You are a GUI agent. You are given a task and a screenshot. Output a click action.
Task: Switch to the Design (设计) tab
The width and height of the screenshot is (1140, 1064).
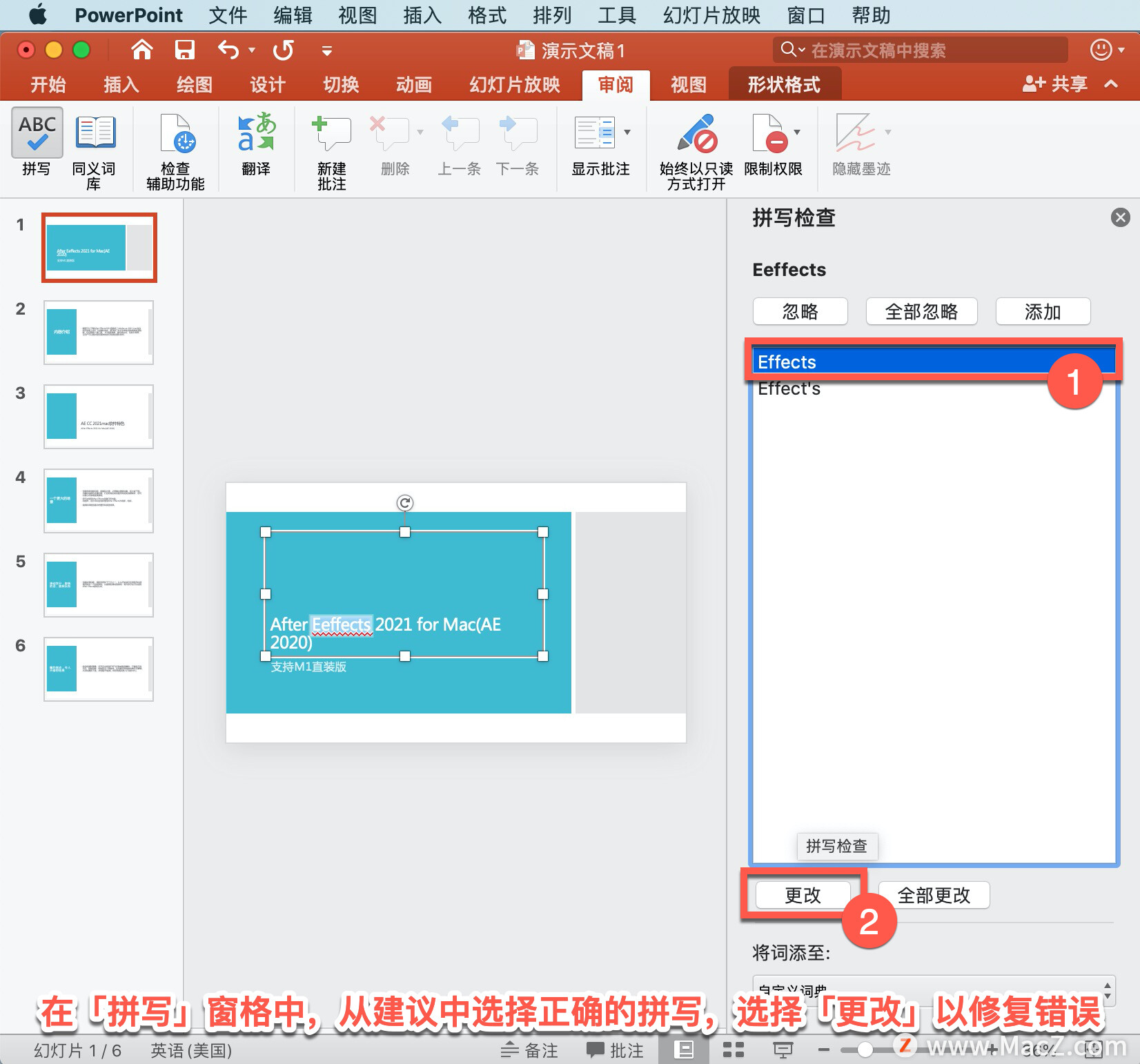pos(267,84)
